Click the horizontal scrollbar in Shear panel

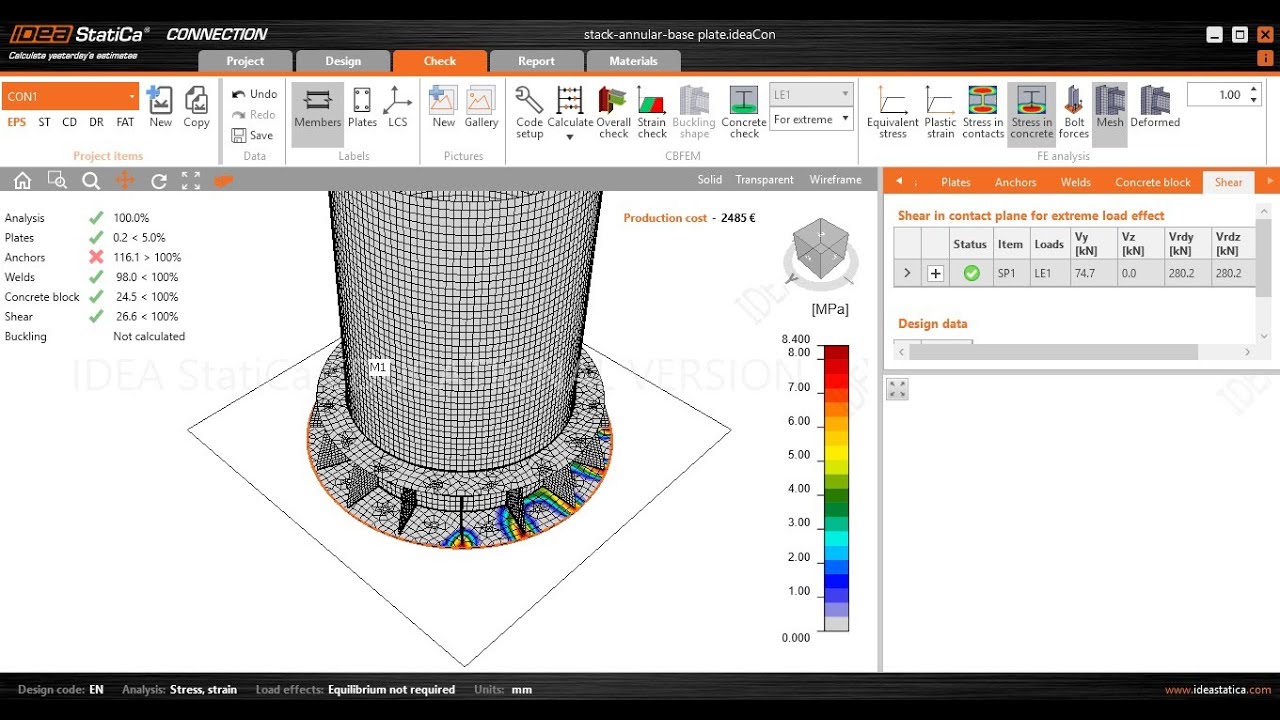[x=1053, y=352]
